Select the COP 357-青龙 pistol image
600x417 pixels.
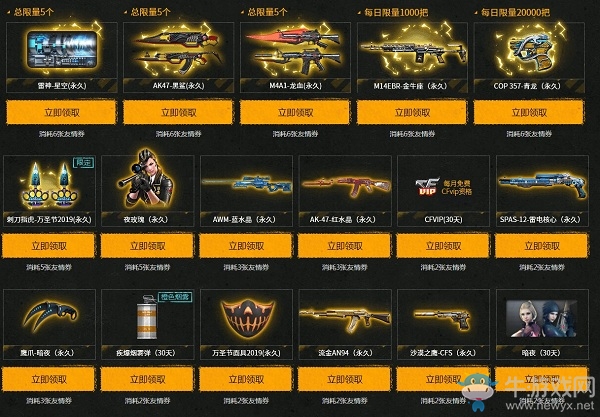click(529, 50)
